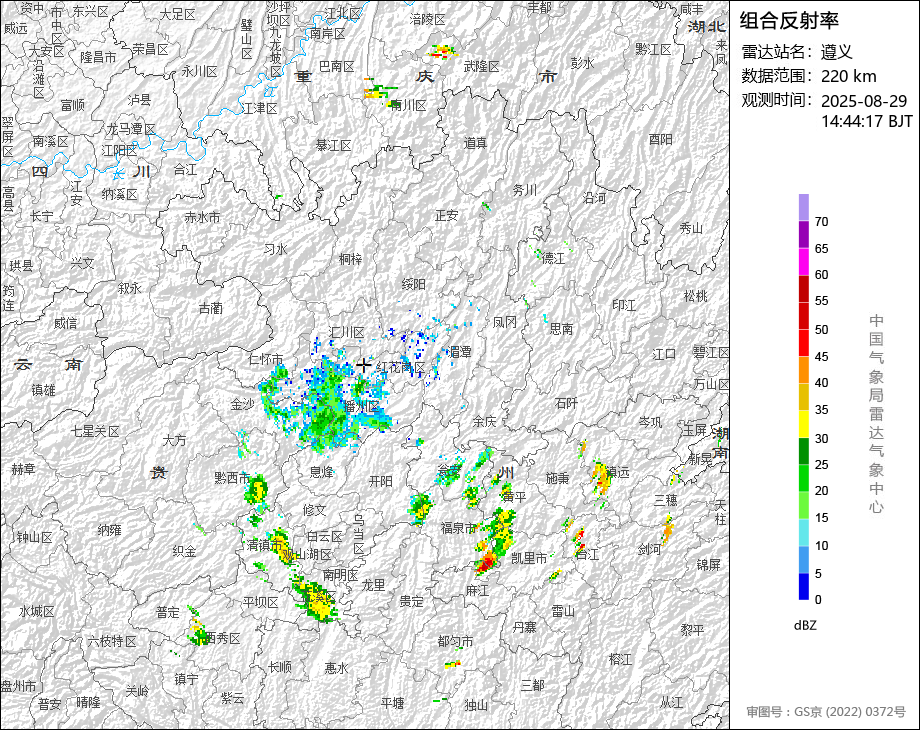
Task: Click the 七星关区 district label
Action: (x=96, y=431)
